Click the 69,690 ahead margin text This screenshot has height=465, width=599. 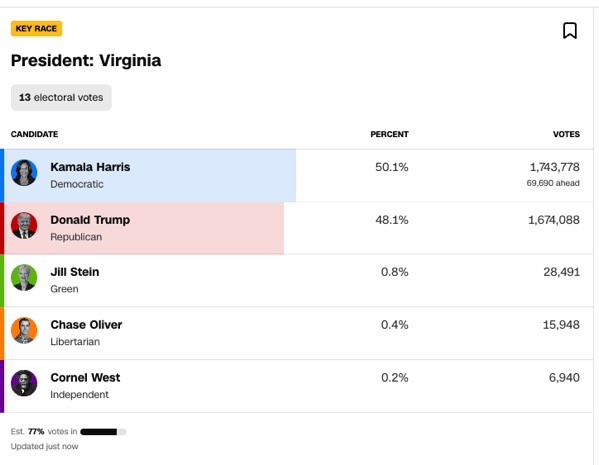click(553, 183)
